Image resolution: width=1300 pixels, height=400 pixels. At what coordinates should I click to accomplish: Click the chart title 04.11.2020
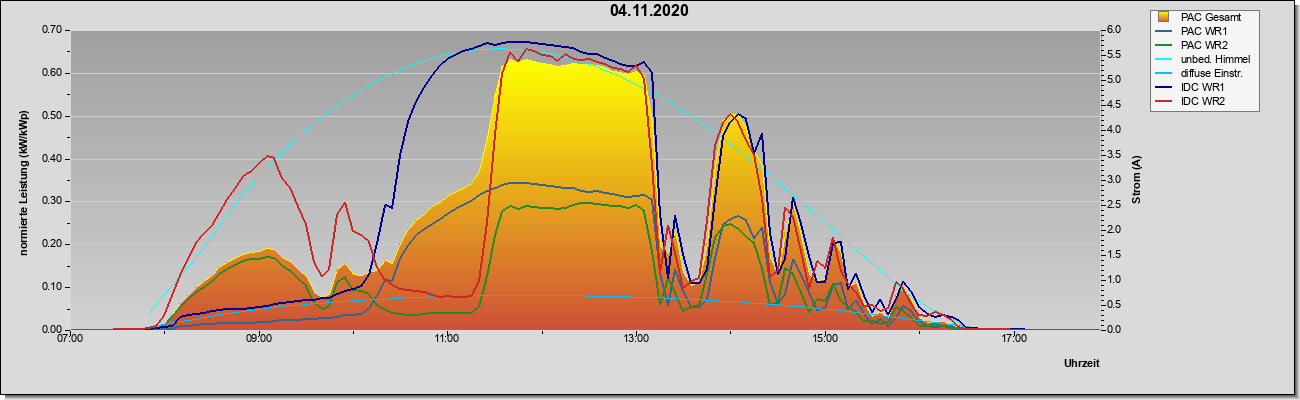(649, 11)
